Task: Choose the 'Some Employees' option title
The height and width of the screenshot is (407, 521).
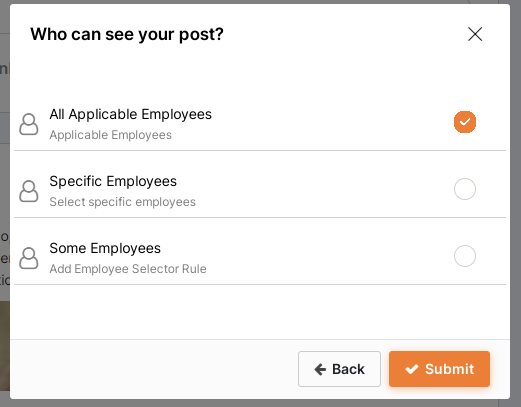Action: pyautogui.click(x=105, y=248)
